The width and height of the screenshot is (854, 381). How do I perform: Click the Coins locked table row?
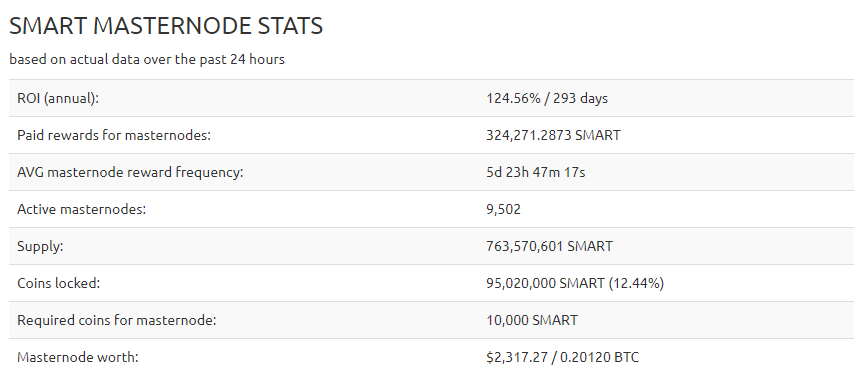431,284
